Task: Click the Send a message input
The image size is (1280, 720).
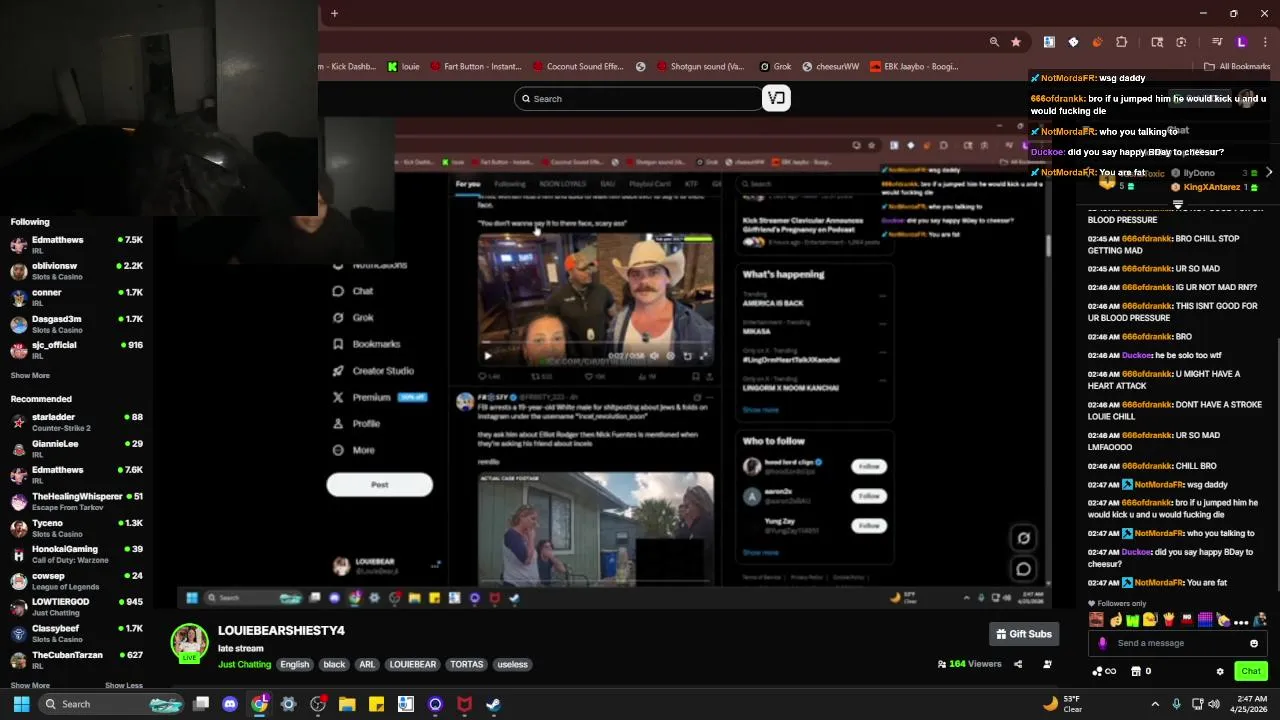Action: (1177, 643)
